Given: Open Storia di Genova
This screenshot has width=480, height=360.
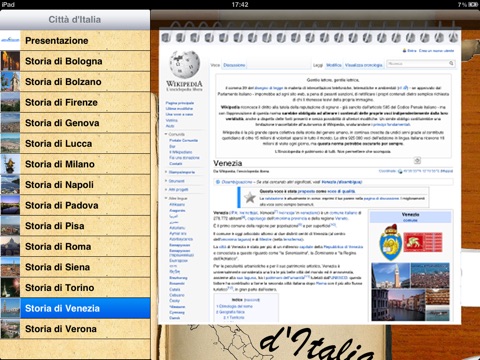Looking at the screenshot, I should tap(75, 123).
